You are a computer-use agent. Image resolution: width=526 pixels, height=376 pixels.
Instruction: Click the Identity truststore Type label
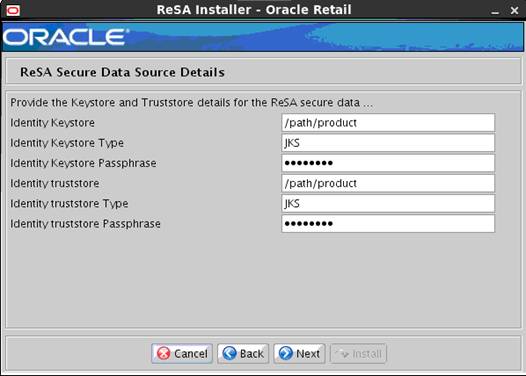69,204
